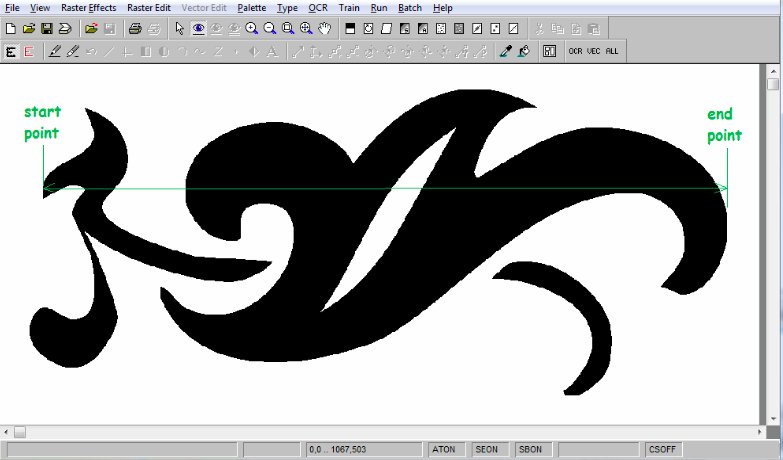Select the Pan hand tool

pyautogui.click(x=325, y=28)
